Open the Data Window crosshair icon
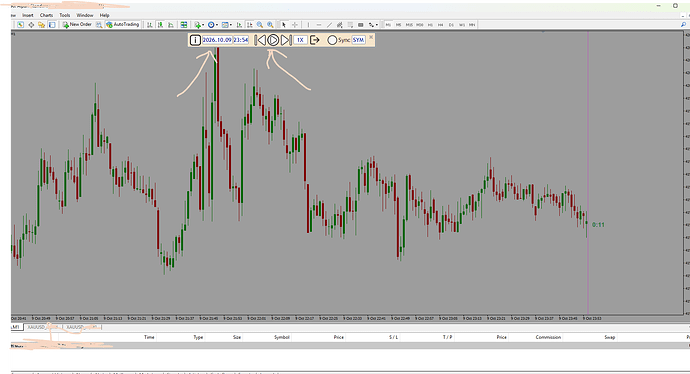This screenshot has height=374, width=690. click(31, 25)
